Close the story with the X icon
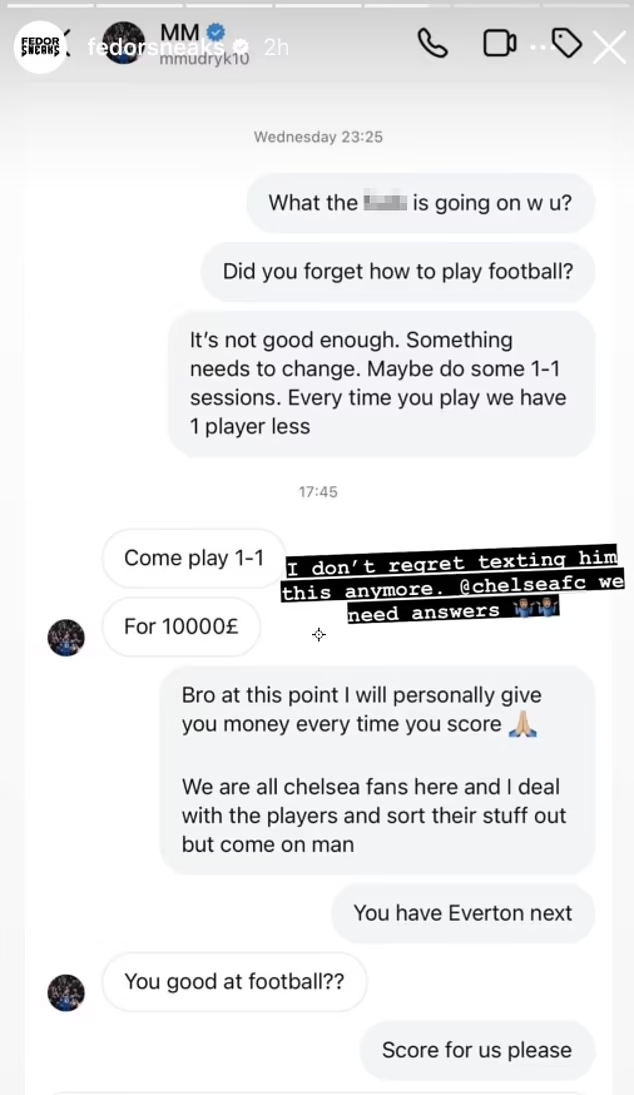Screen dimensions: 634x1095 (609, 46)
